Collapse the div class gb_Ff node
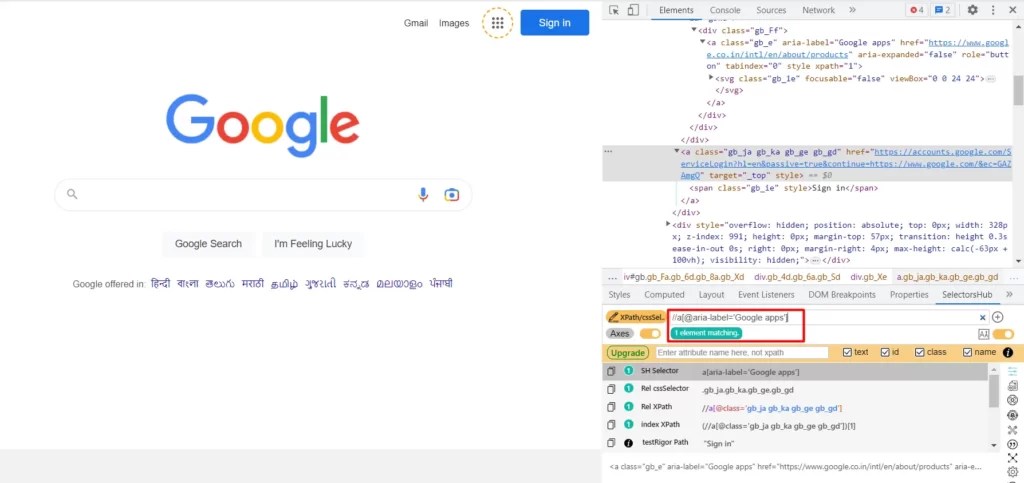Viewport: 1024px width, 483px height. click(694, 30)
